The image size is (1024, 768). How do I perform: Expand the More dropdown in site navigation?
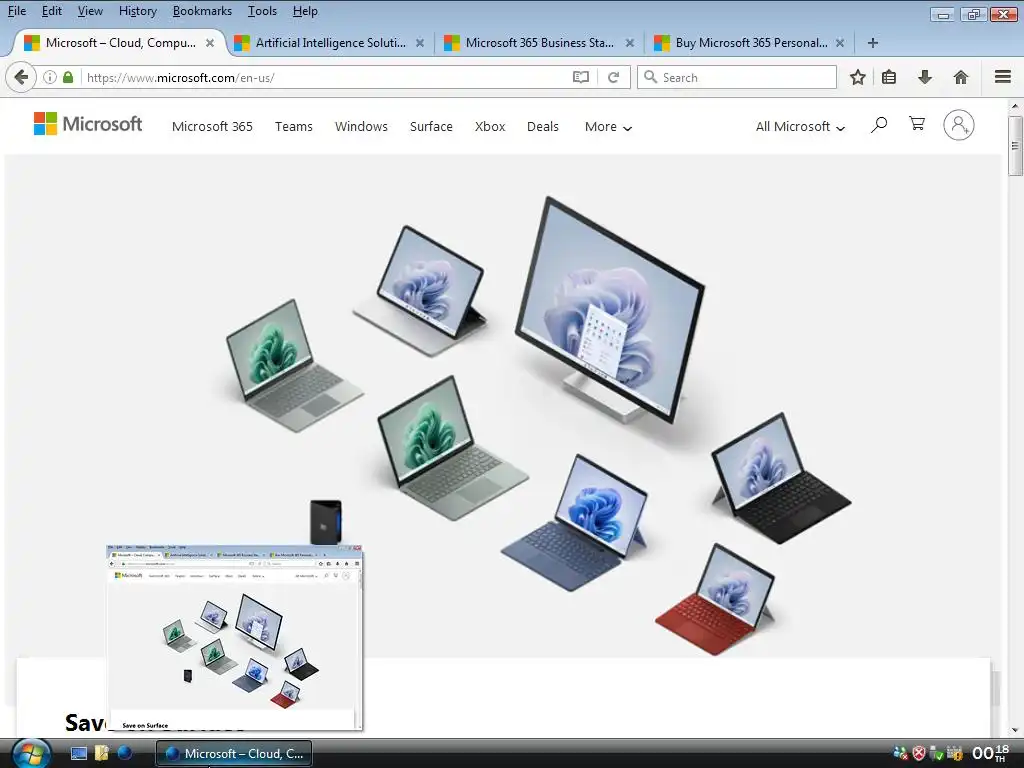point(608,127)
